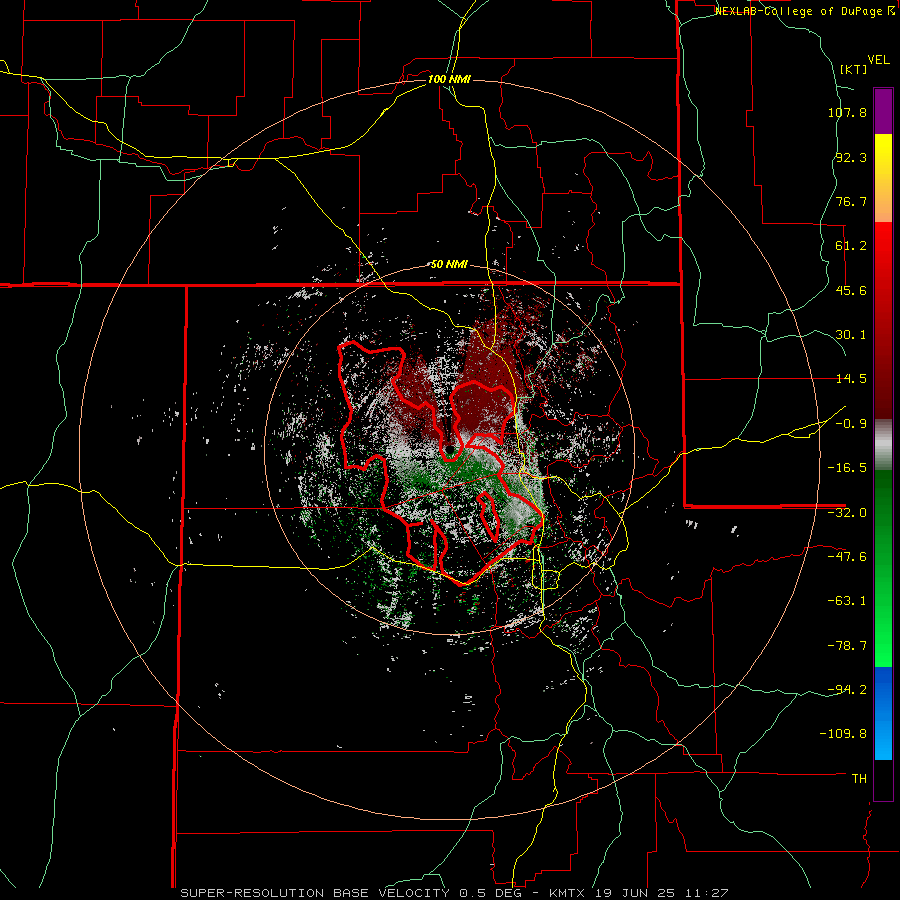Click the -109.8 scale value

tap(843, 734)
